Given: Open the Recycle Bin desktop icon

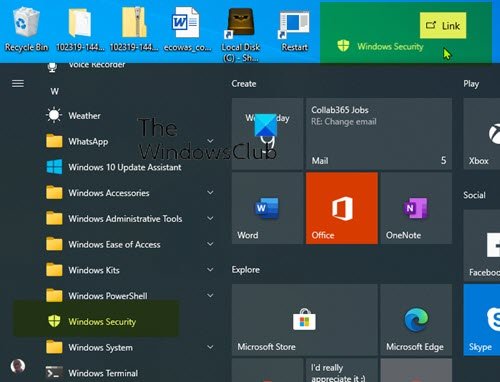Looking at the screenshot, I should tap(26, 29).
